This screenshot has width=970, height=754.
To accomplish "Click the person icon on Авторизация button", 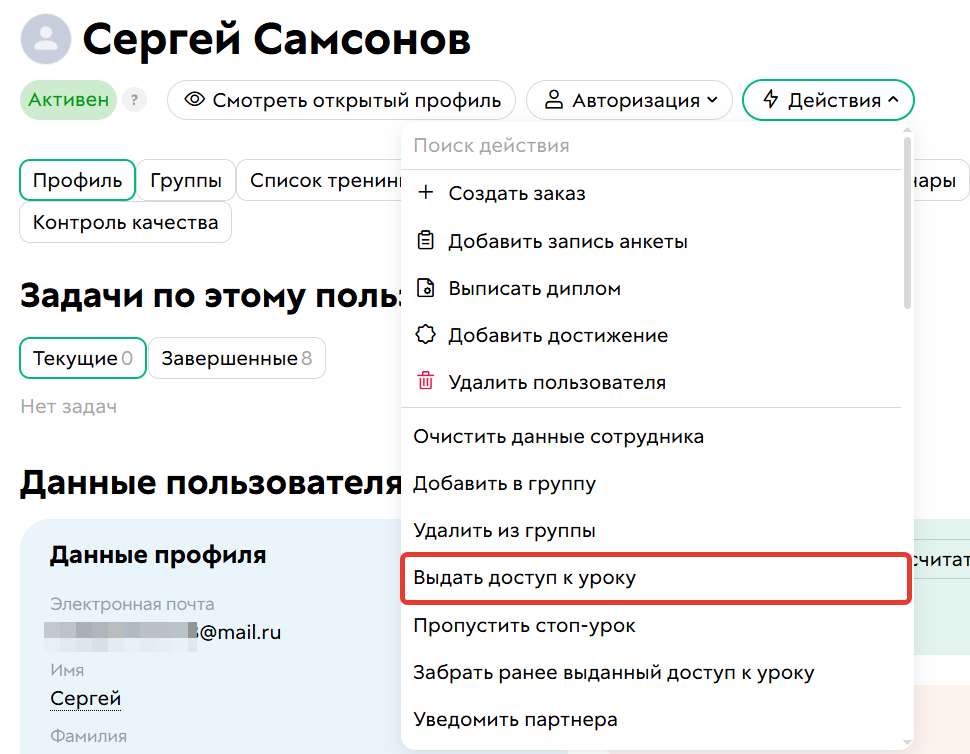I will click(x=554, y=100).
